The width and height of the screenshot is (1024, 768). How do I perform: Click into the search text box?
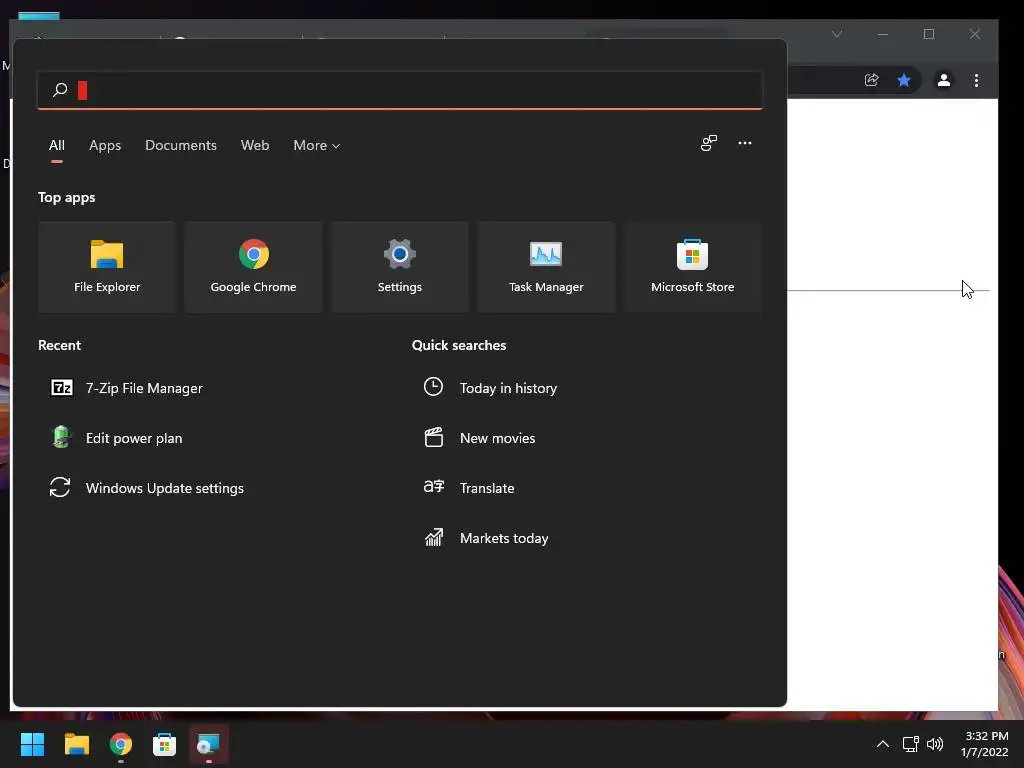(x=400, y=89)
